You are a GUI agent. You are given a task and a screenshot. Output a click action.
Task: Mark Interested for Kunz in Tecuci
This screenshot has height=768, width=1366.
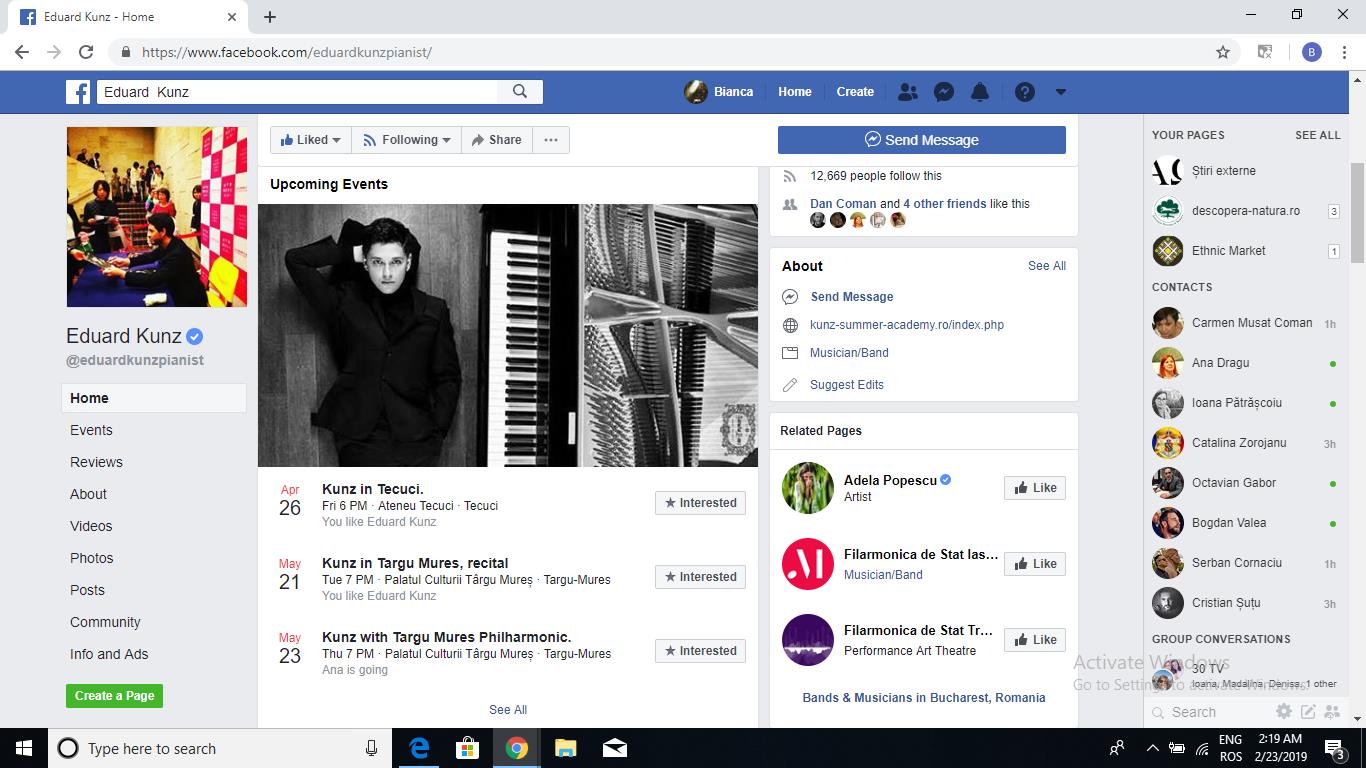click(700, 503)
